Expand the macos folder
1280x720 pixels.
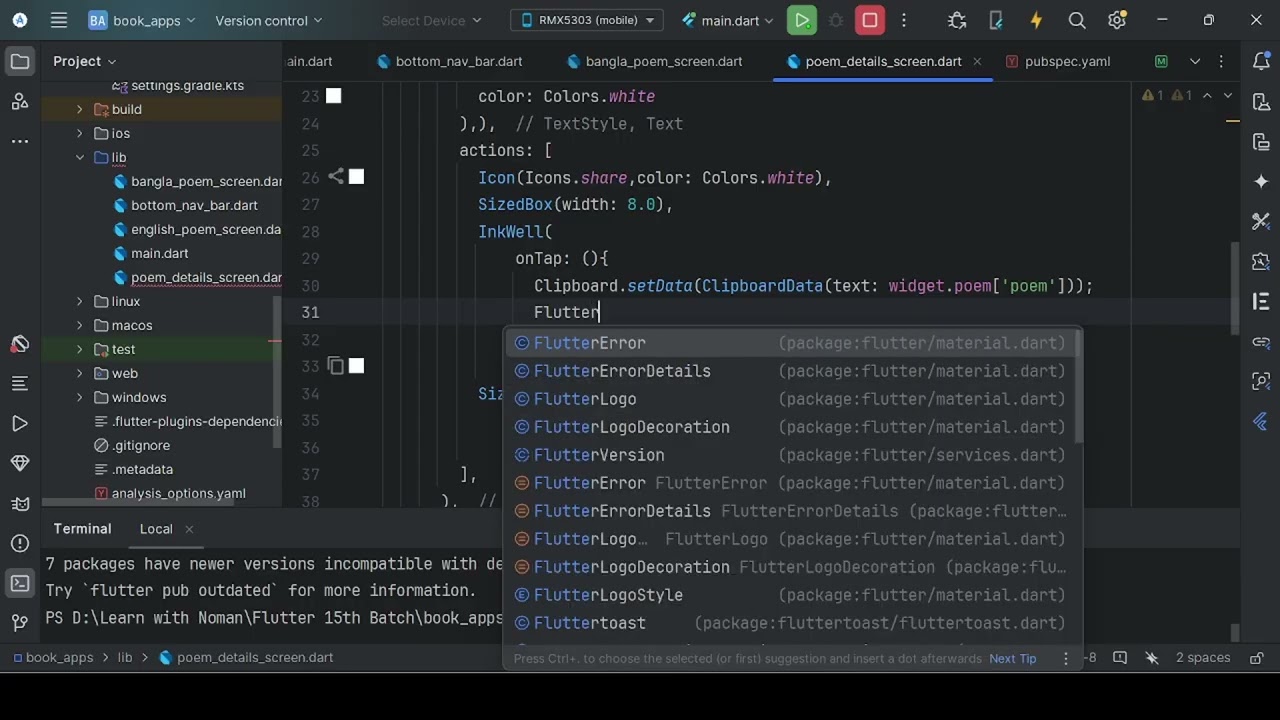tap(80, 325)
